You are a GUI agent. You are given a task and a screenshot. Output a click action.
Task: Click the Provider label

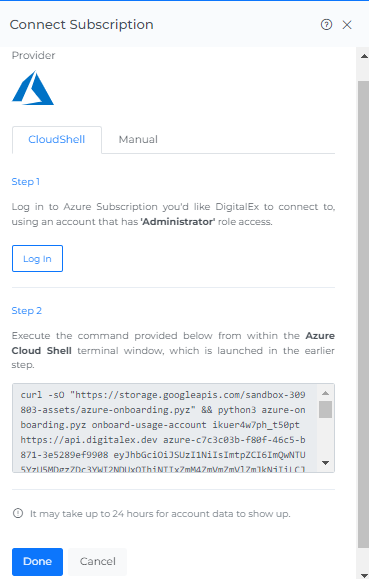pyautogui.click(x=33, y=55)
